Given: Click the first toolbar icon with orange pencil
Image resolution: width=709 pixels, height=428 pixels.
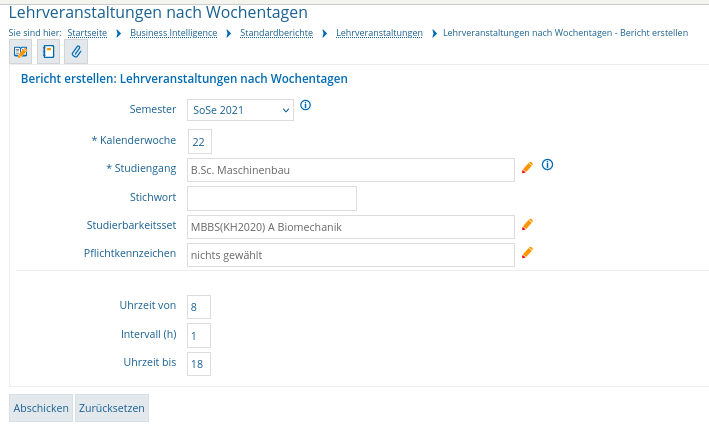Looking at the screenshot, I should pyautogui.click(x=20, y=52).
